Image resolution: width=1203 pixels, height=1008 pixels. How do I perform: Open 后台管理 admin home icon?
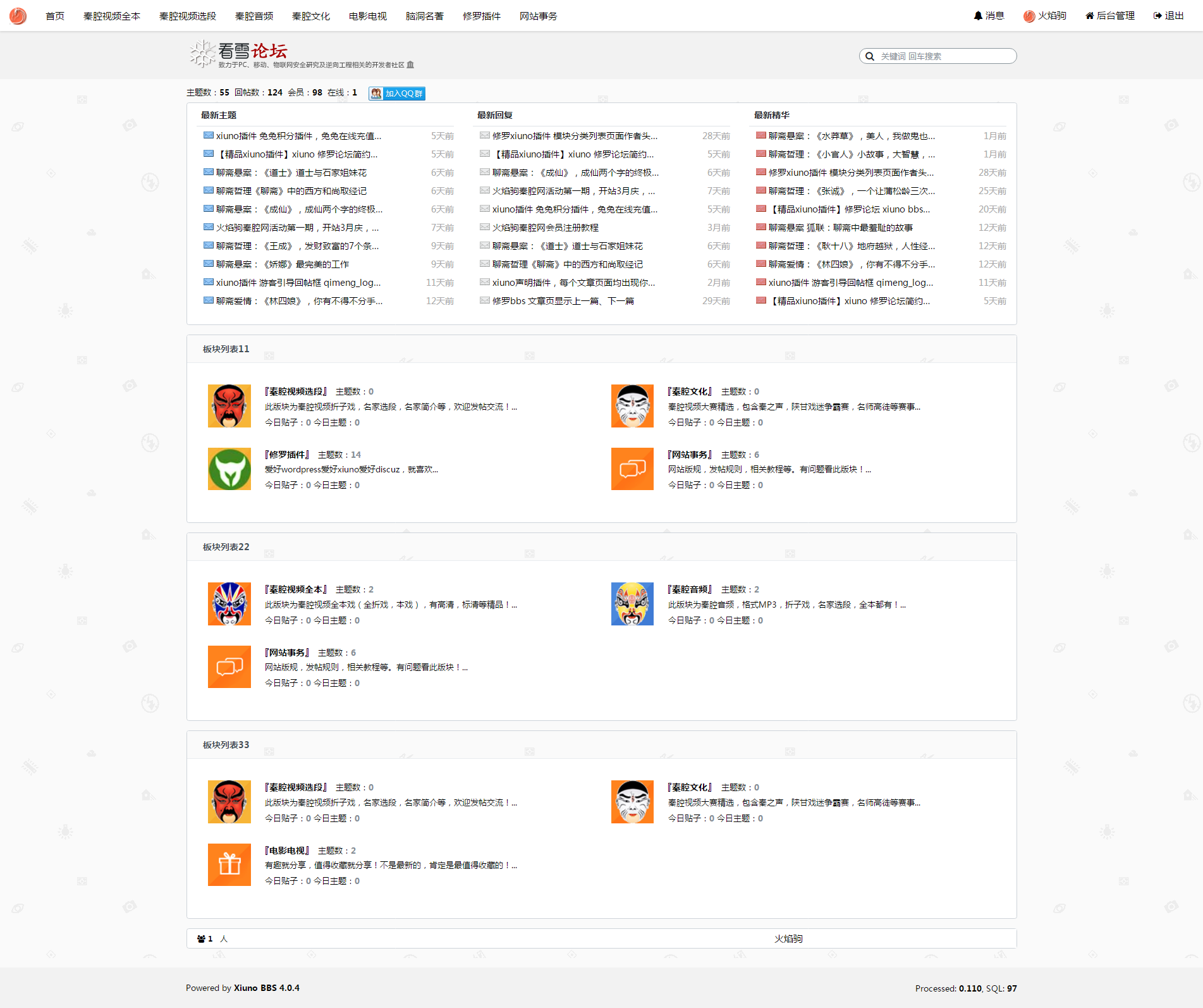click(1089, 16)
